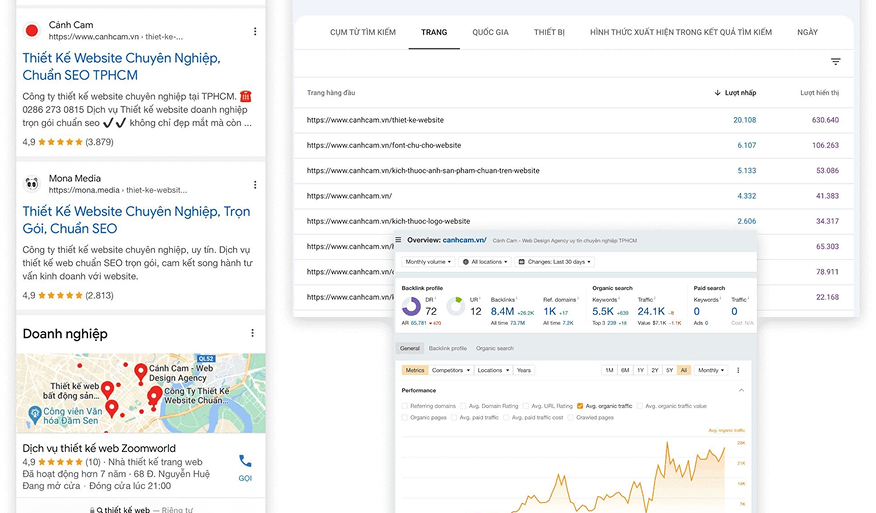Enable the Crawled pages checkbox
Viewport: 876px width, 513px height.
pos(570,417)
